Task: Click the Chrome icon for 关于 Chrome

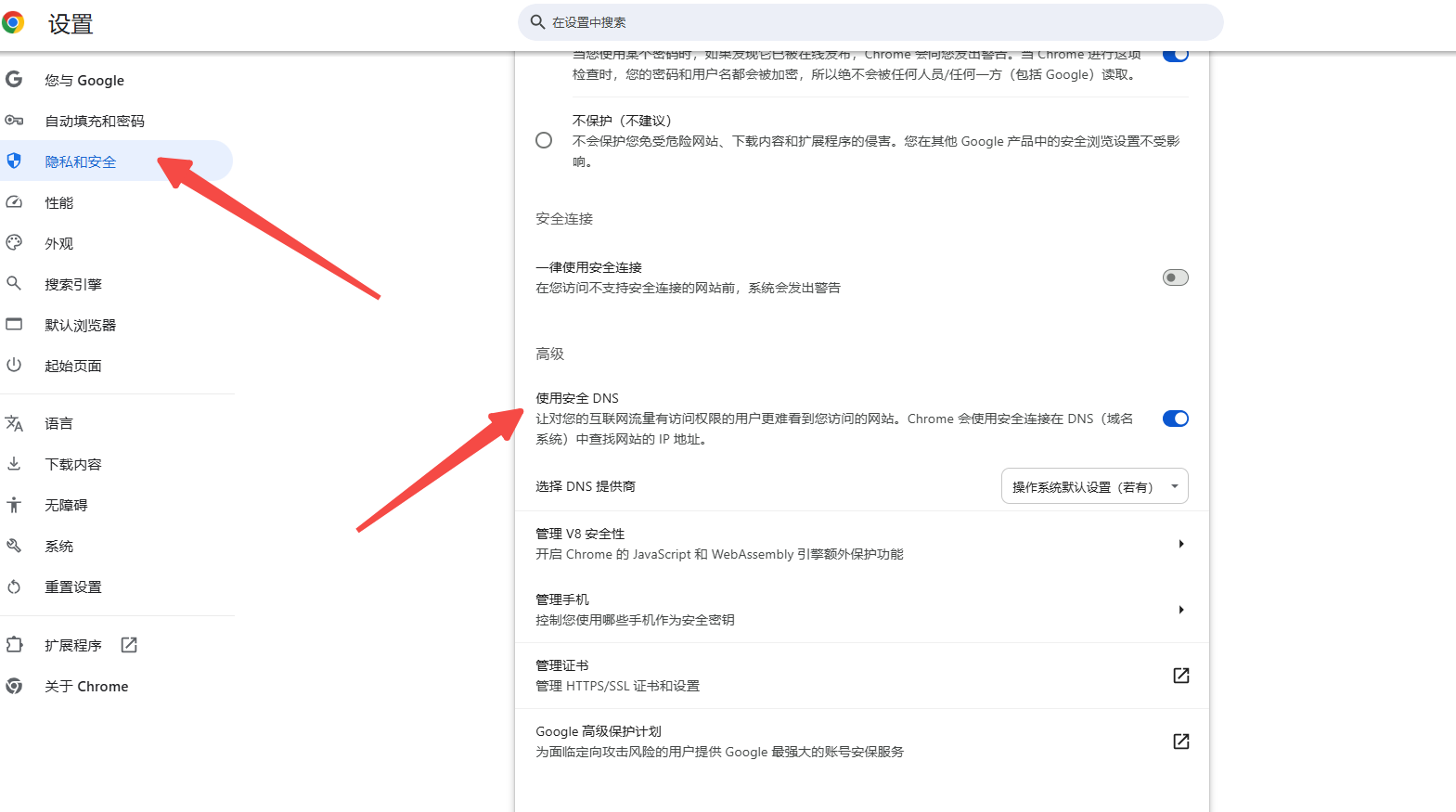Action: pos(14,686)
